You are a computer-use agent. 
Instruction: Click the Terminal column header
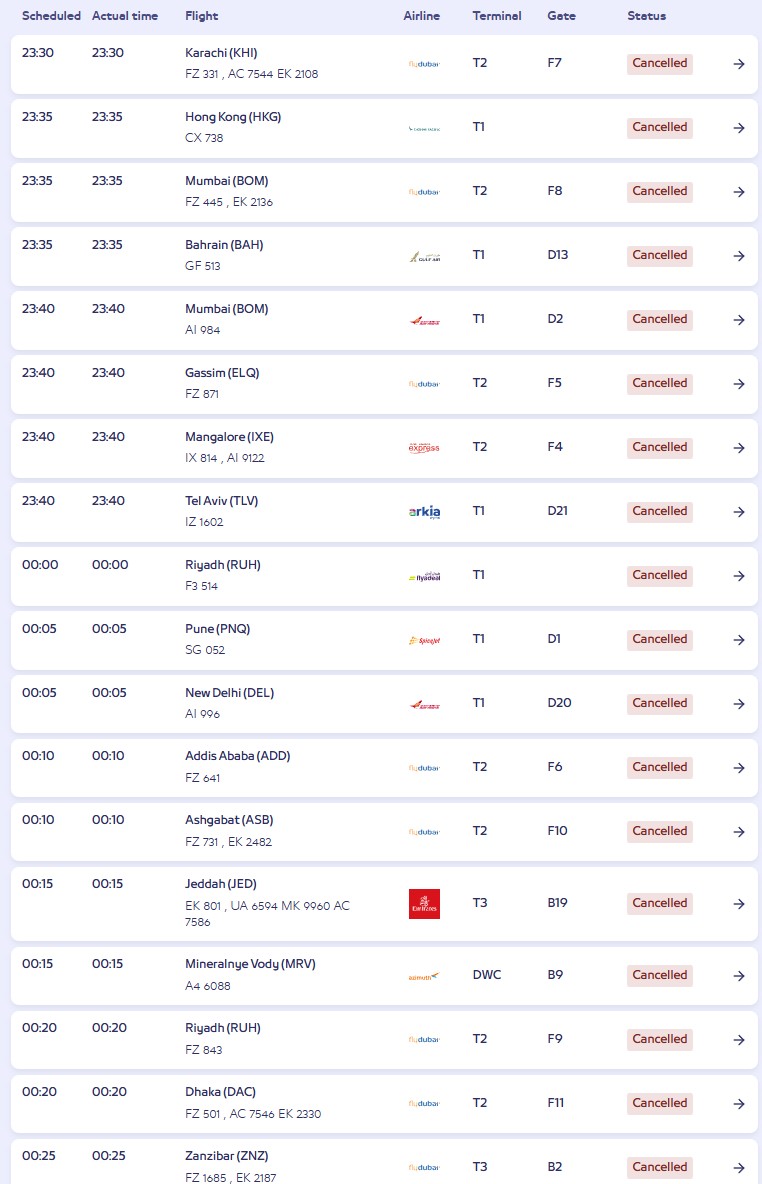click(497, 16)
